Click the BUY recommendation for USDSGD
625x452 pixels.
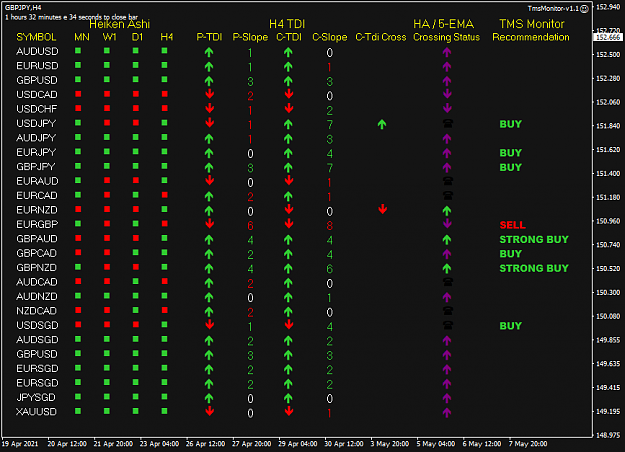(511, 326)
